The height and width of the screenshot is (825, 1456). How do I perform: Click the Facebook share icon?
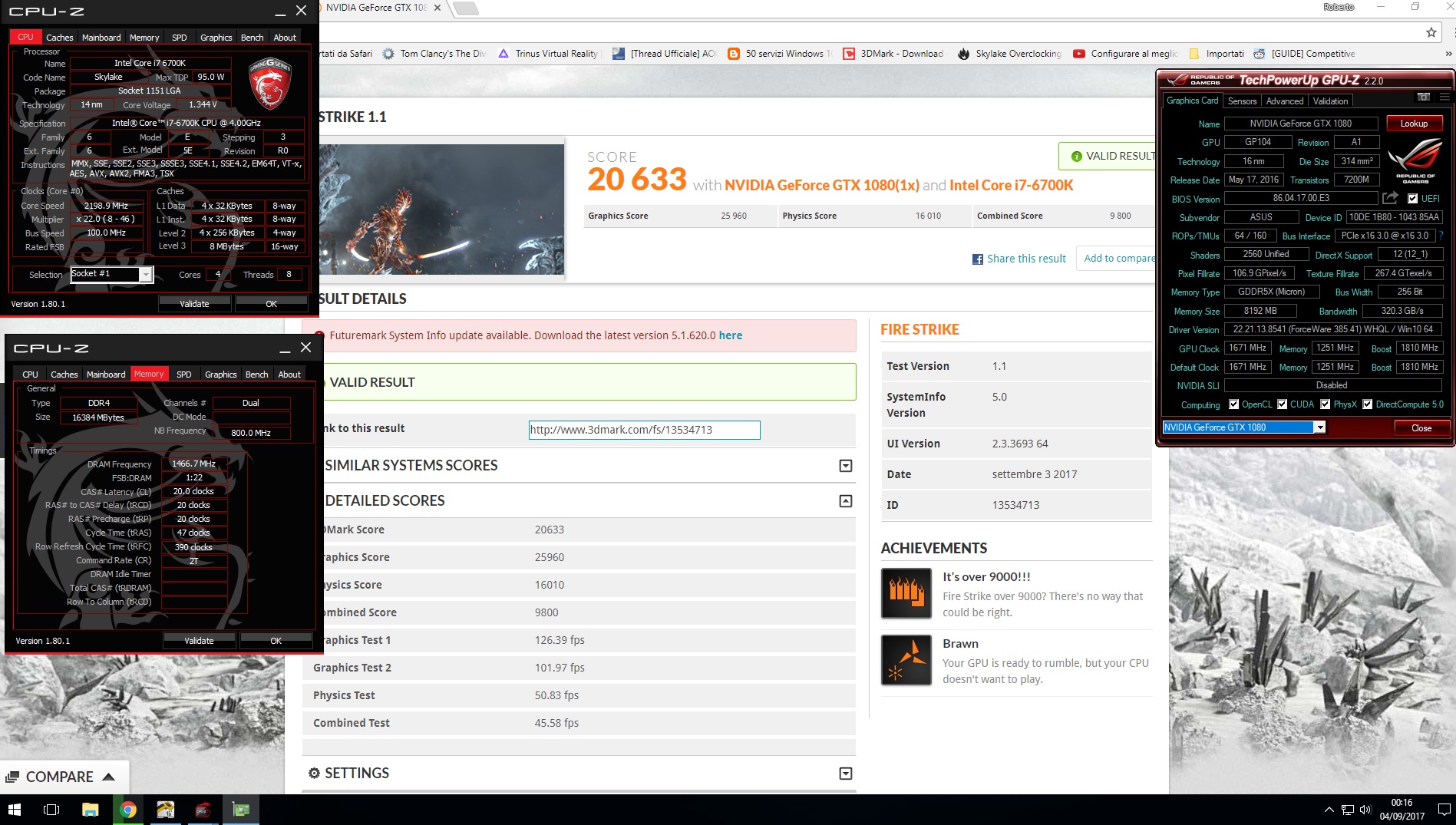[x=978, y=259]
